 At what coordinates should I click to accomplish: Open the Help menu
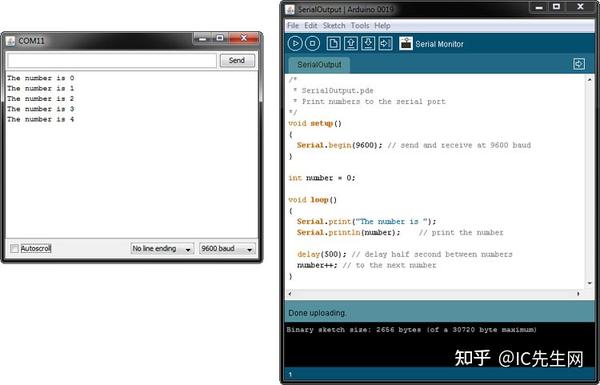[x=382, y=26]
